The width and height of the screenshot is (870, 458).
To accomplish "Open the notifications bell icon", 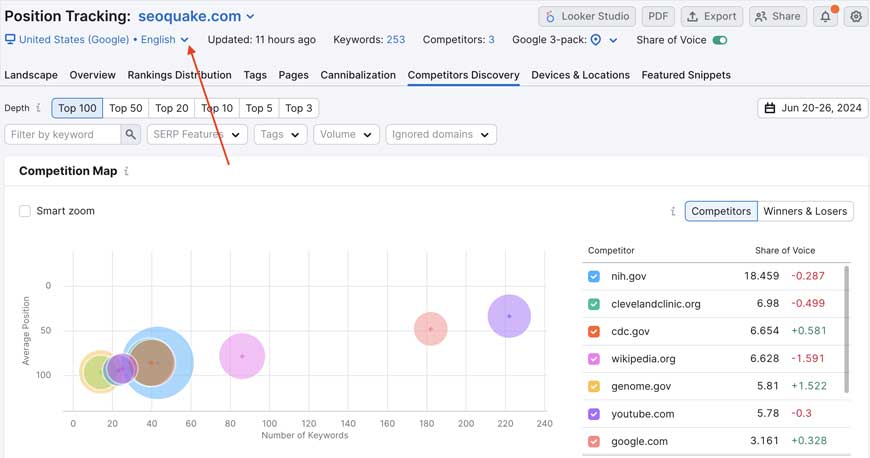I will tap(826, 17).
